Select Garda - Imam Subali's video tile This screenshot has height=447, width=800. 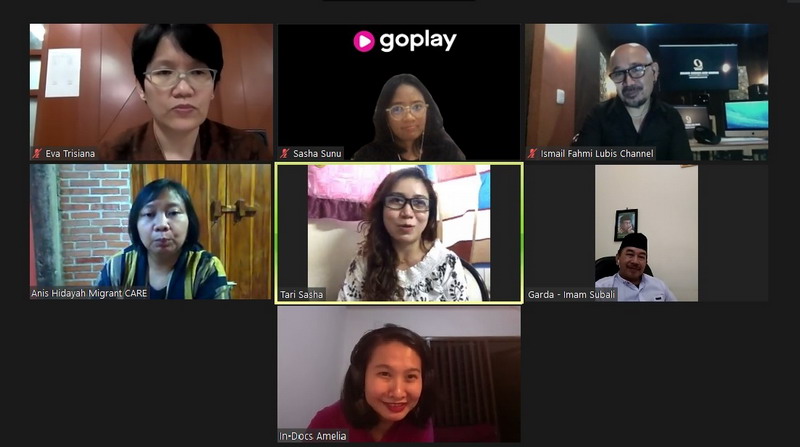pos(646,233)
